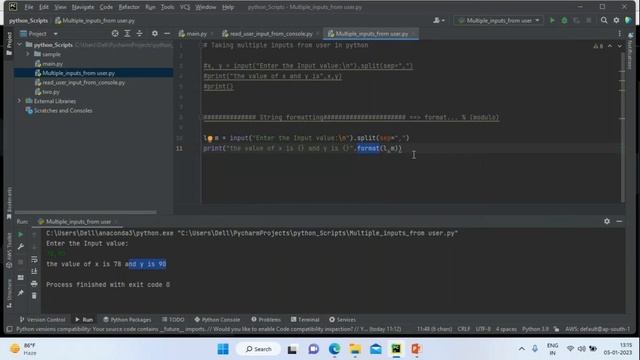Clear all Run console output with trash icon
640x360 pixels.
click(x=34, y=295)
